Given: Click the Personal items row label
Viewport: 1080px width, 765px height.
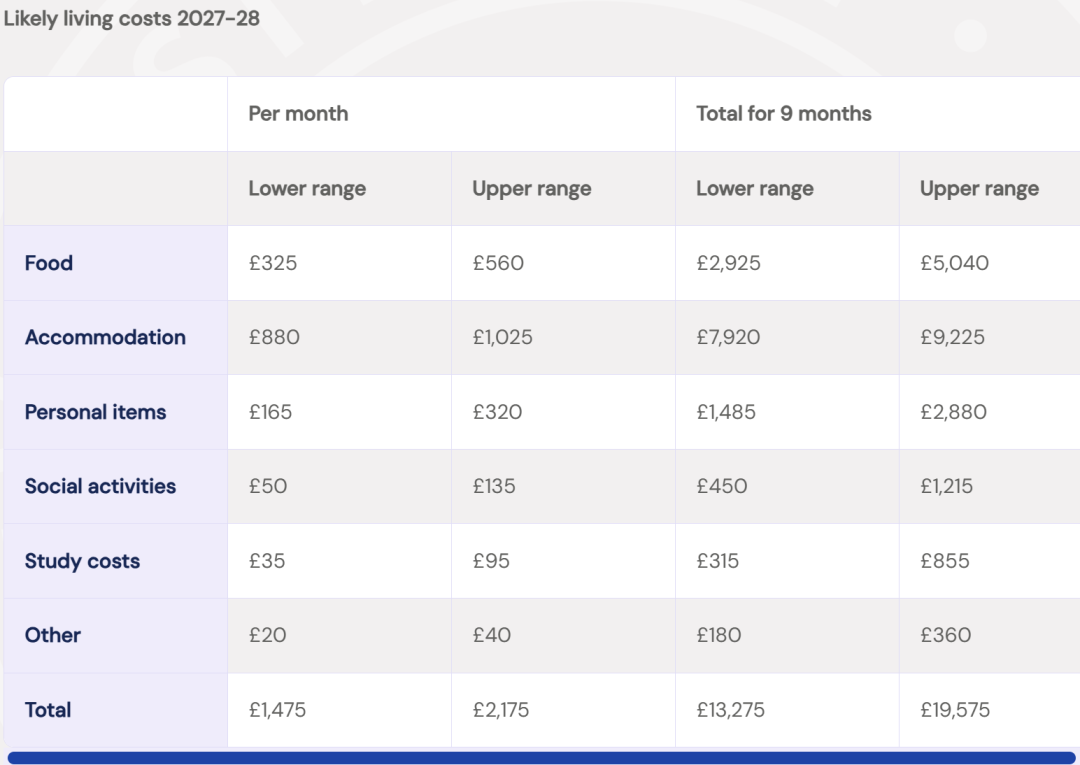Looking at the screenshot, I should point(95,412).
